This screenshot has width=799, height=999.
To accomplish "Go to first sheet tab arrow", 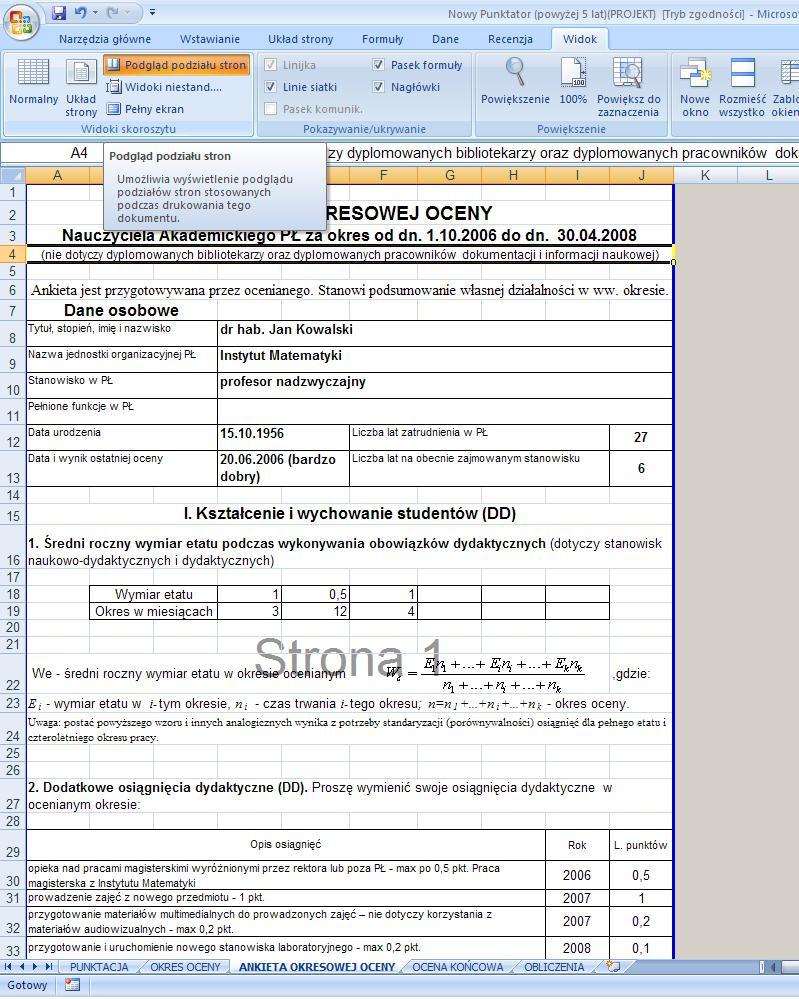I will click(x=8, y=967).
